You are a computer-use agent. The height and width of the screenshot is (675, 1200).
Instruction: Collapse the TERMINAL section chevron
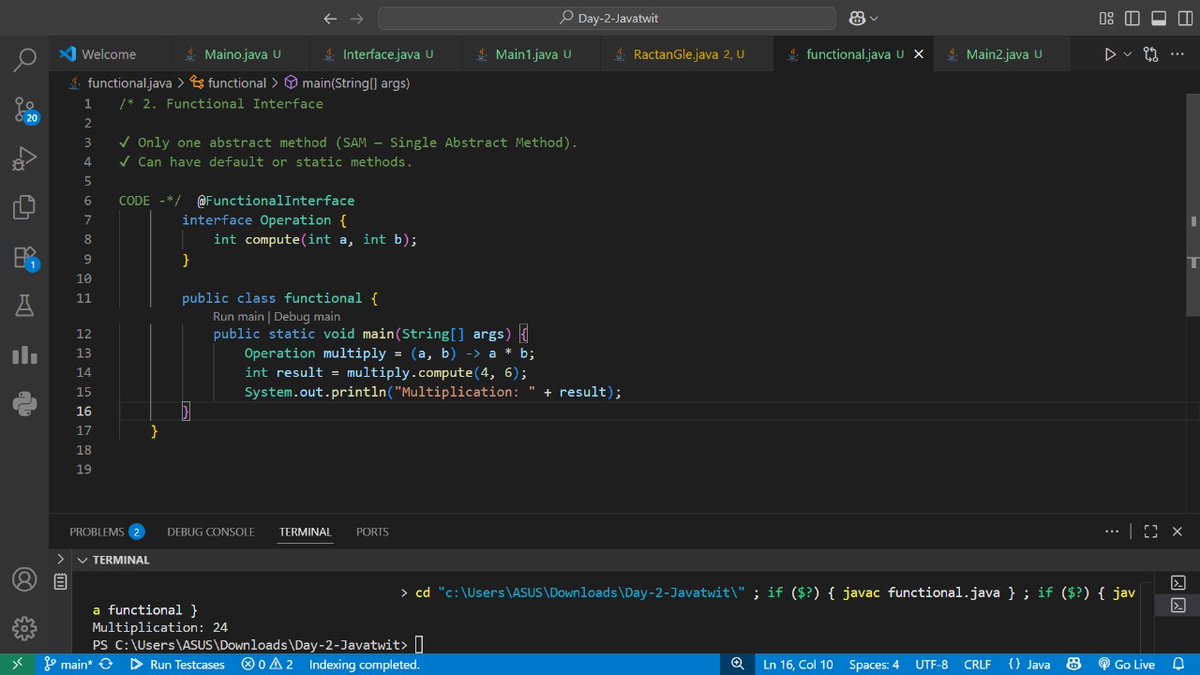[x=82, y=560]
